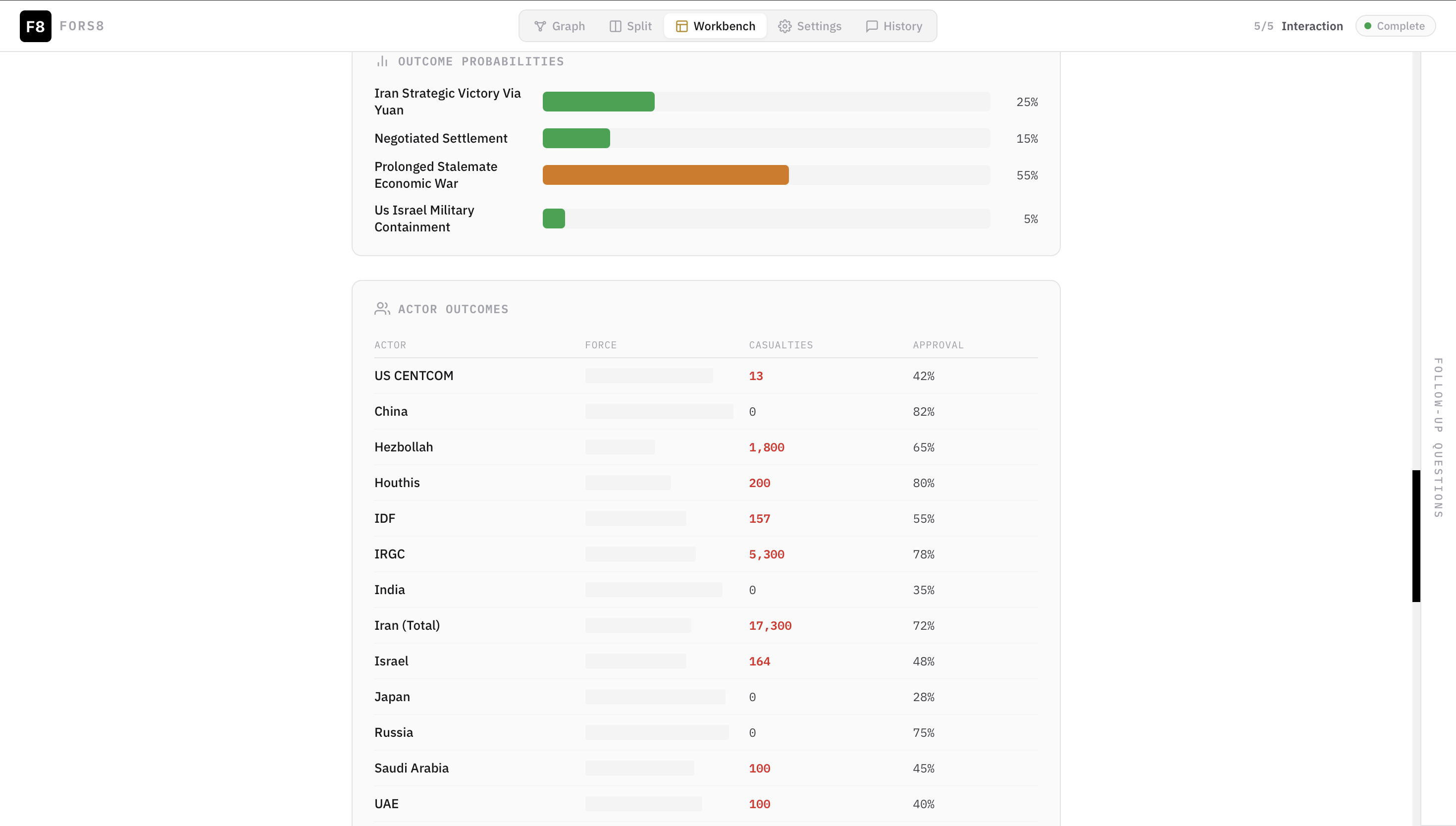Viewport: 1456px width, 826px height.
Task: Select the India actor name
Action: 390,590
